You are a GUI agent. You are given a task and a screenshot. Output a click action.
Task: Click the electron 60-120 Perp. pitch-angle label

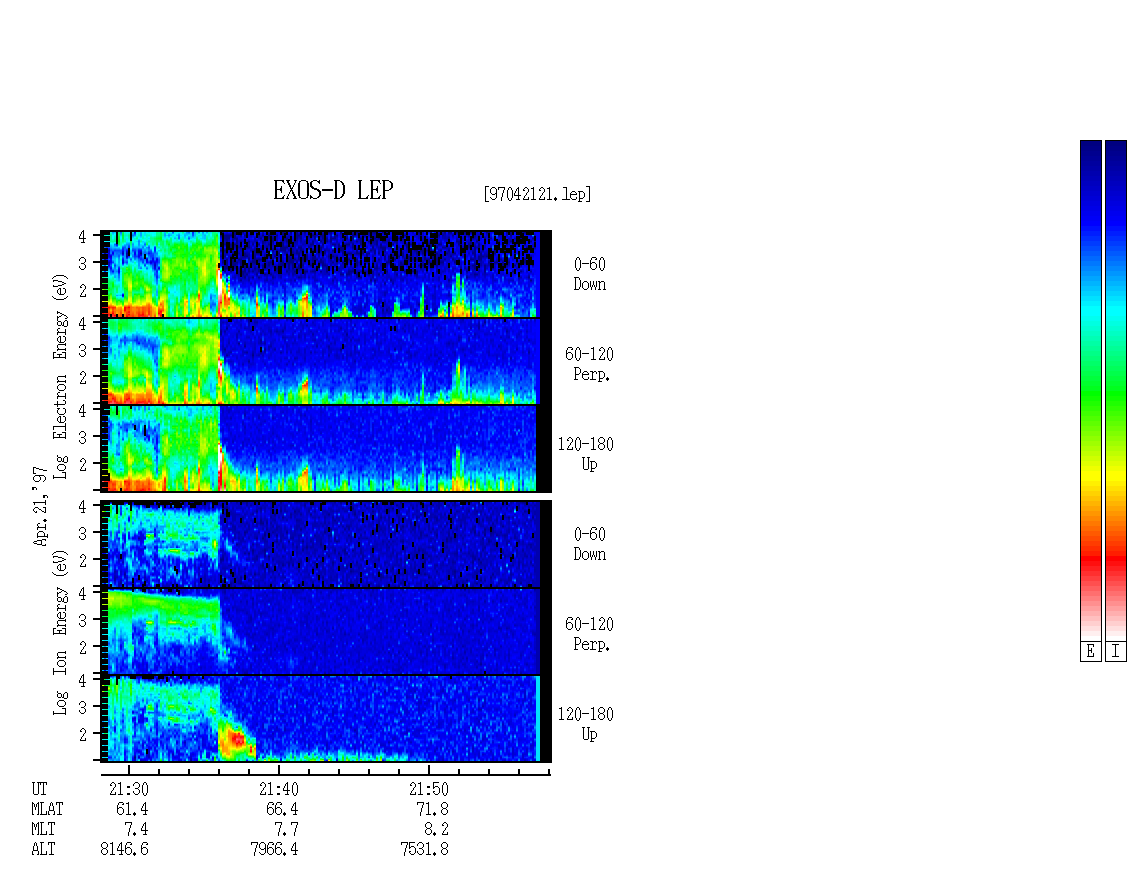590,364
